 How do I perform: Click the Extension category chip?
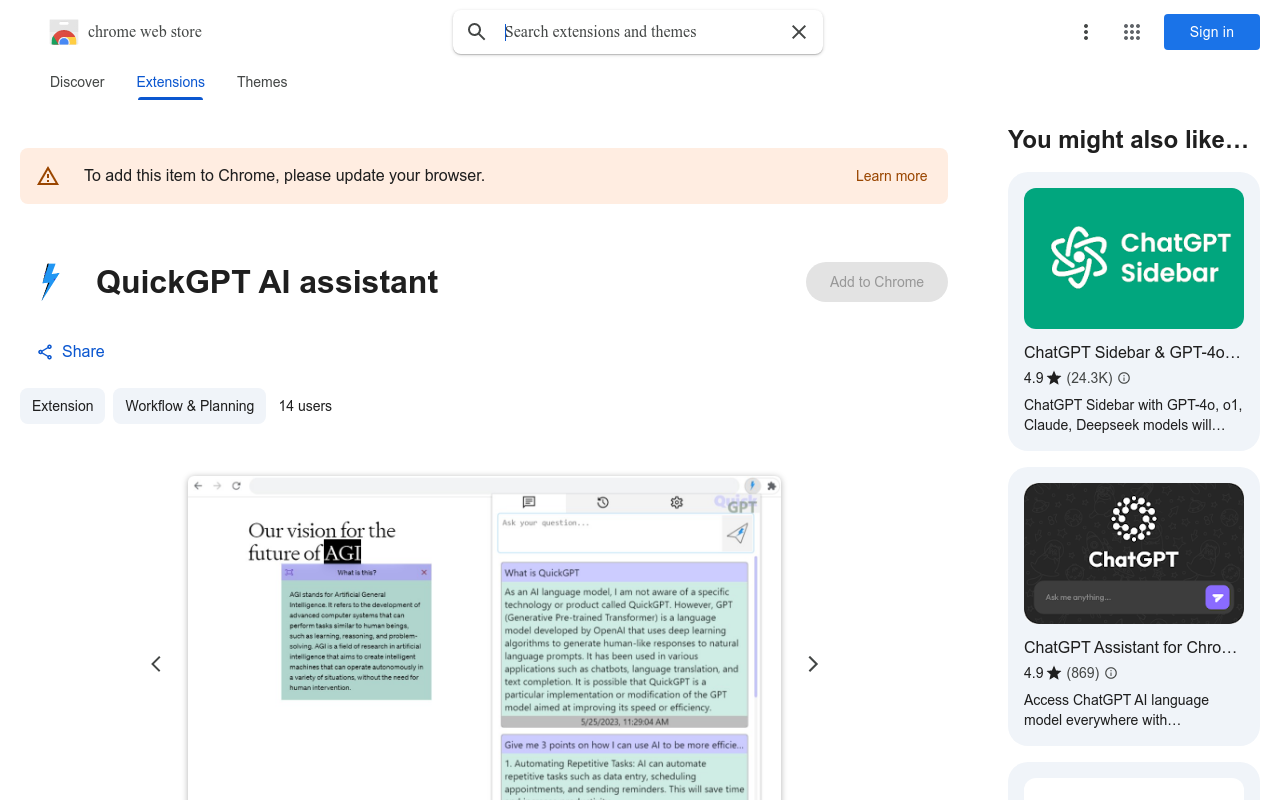62,406
